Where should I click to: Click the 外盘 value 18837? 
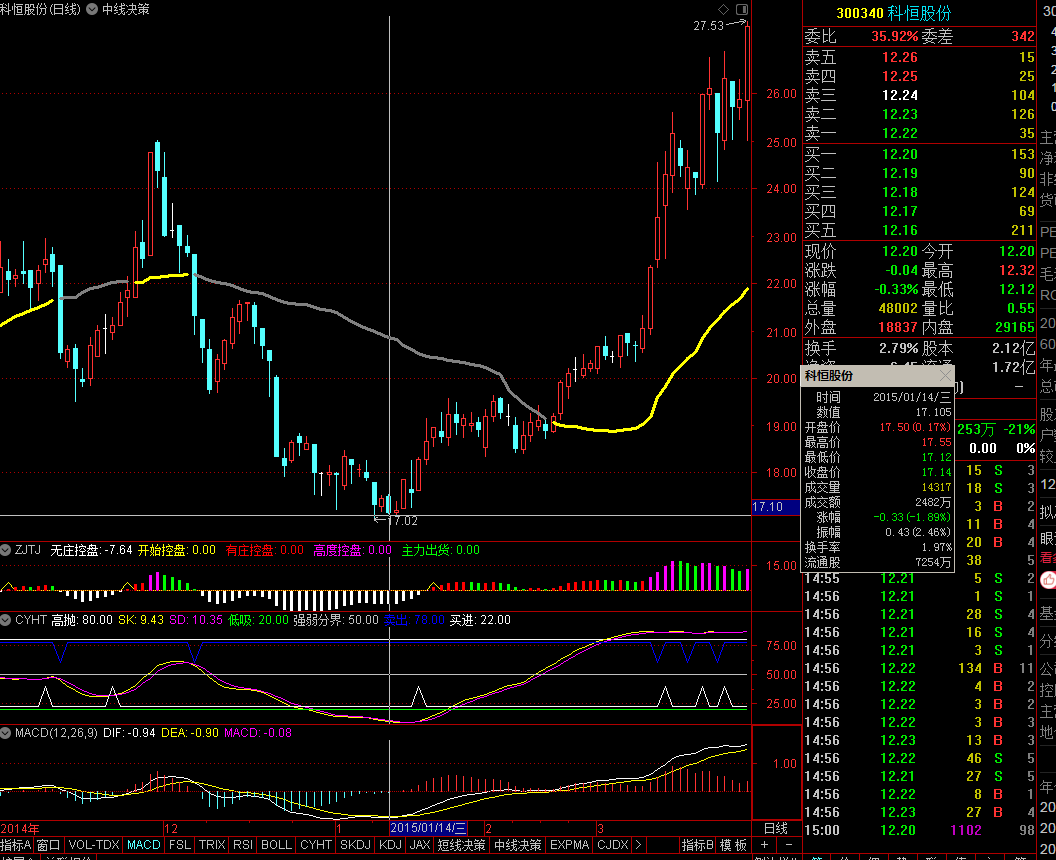click(898, 327)
